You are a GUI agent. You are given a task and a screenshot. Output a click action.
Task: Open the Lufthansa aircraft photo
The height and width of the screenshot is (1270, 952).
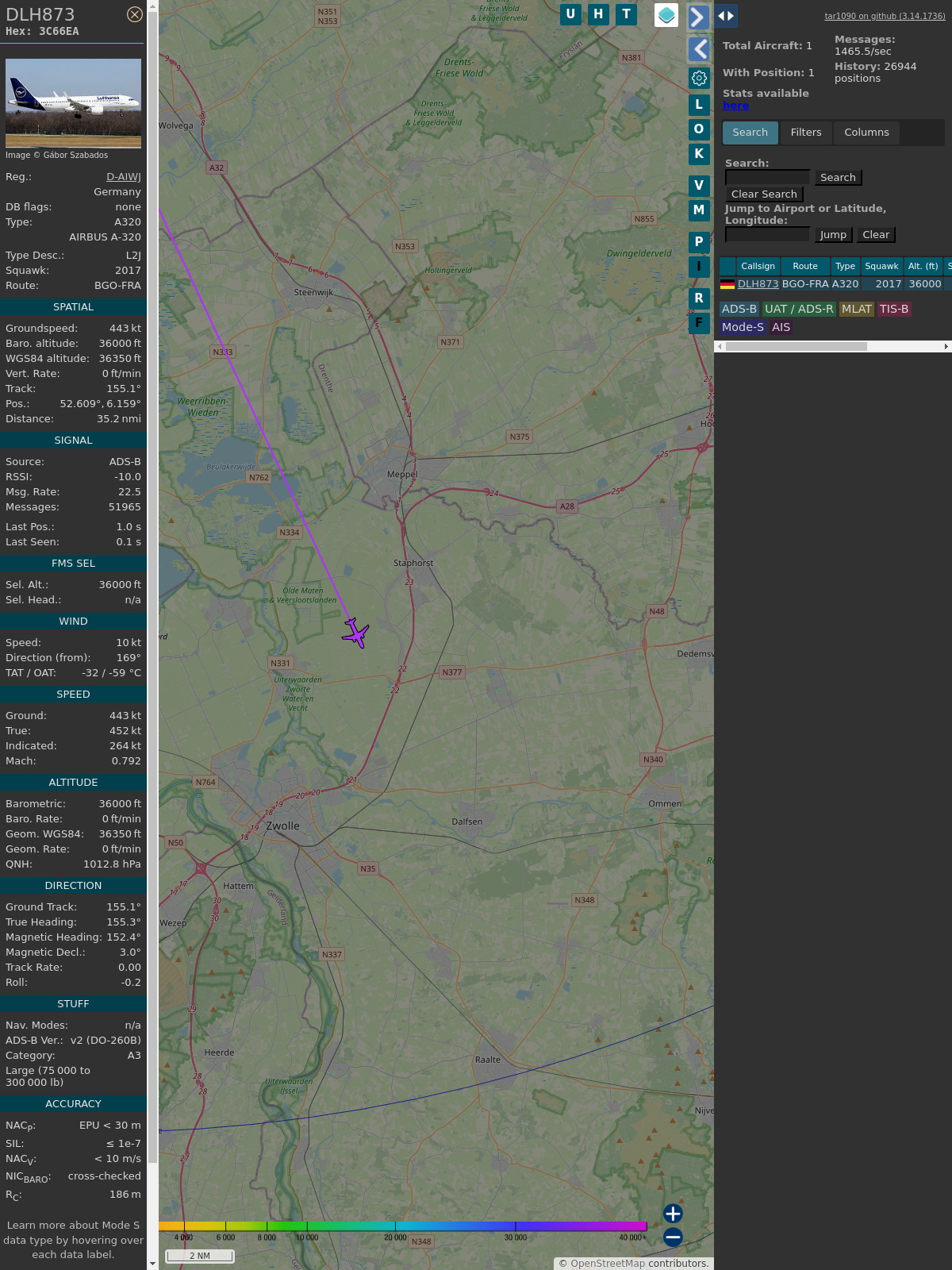(73, 103)
